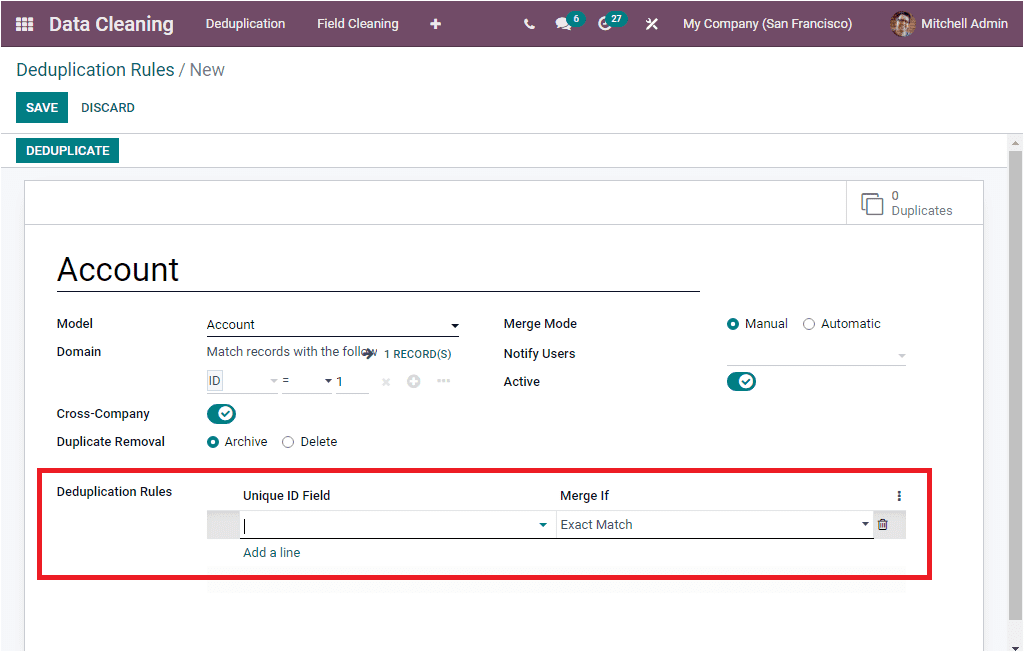Go back to Deduplication Rules breadcrumb
The image size is (1024, 652).
tap(95, 70)
